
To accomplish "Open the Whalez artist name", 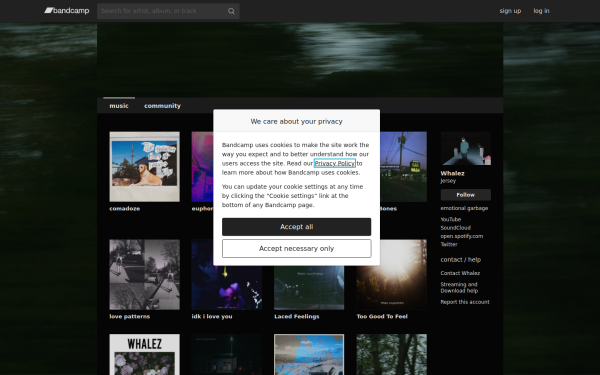I will point(452,173).
